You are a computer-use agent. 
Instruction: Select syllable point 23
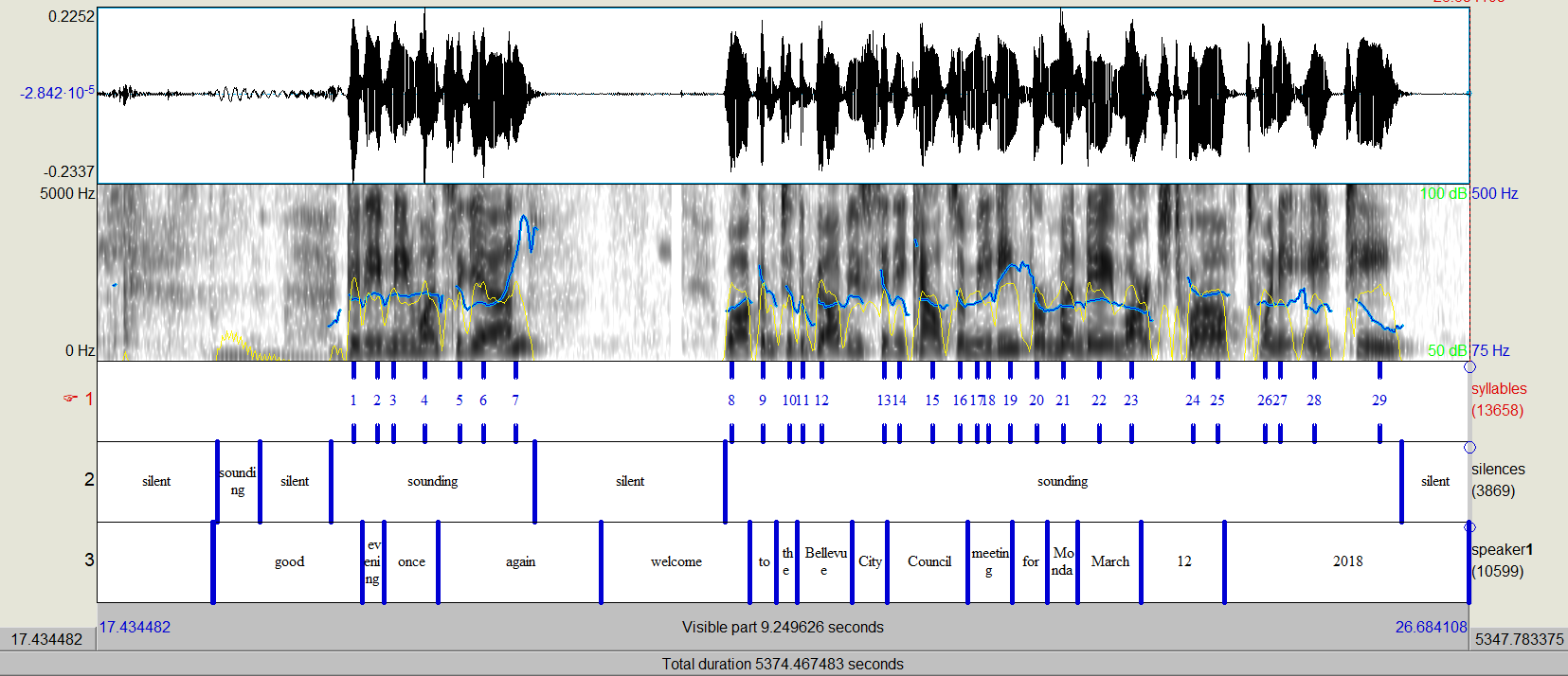(1131, 400)
